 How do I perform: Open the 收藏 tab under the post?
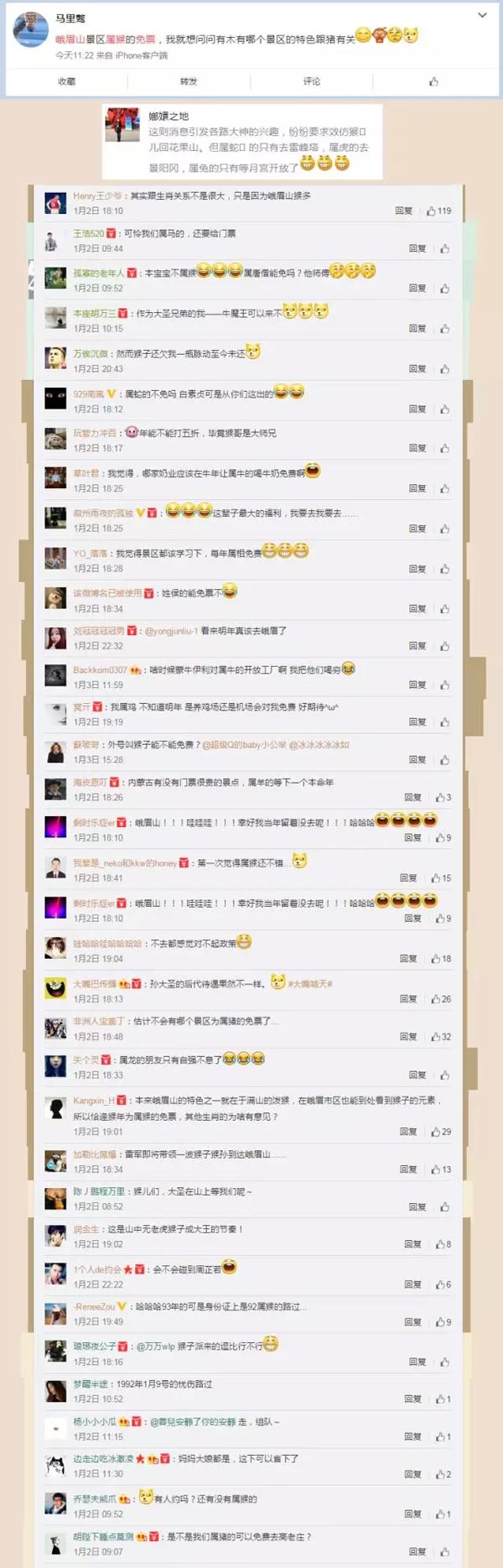67,81
